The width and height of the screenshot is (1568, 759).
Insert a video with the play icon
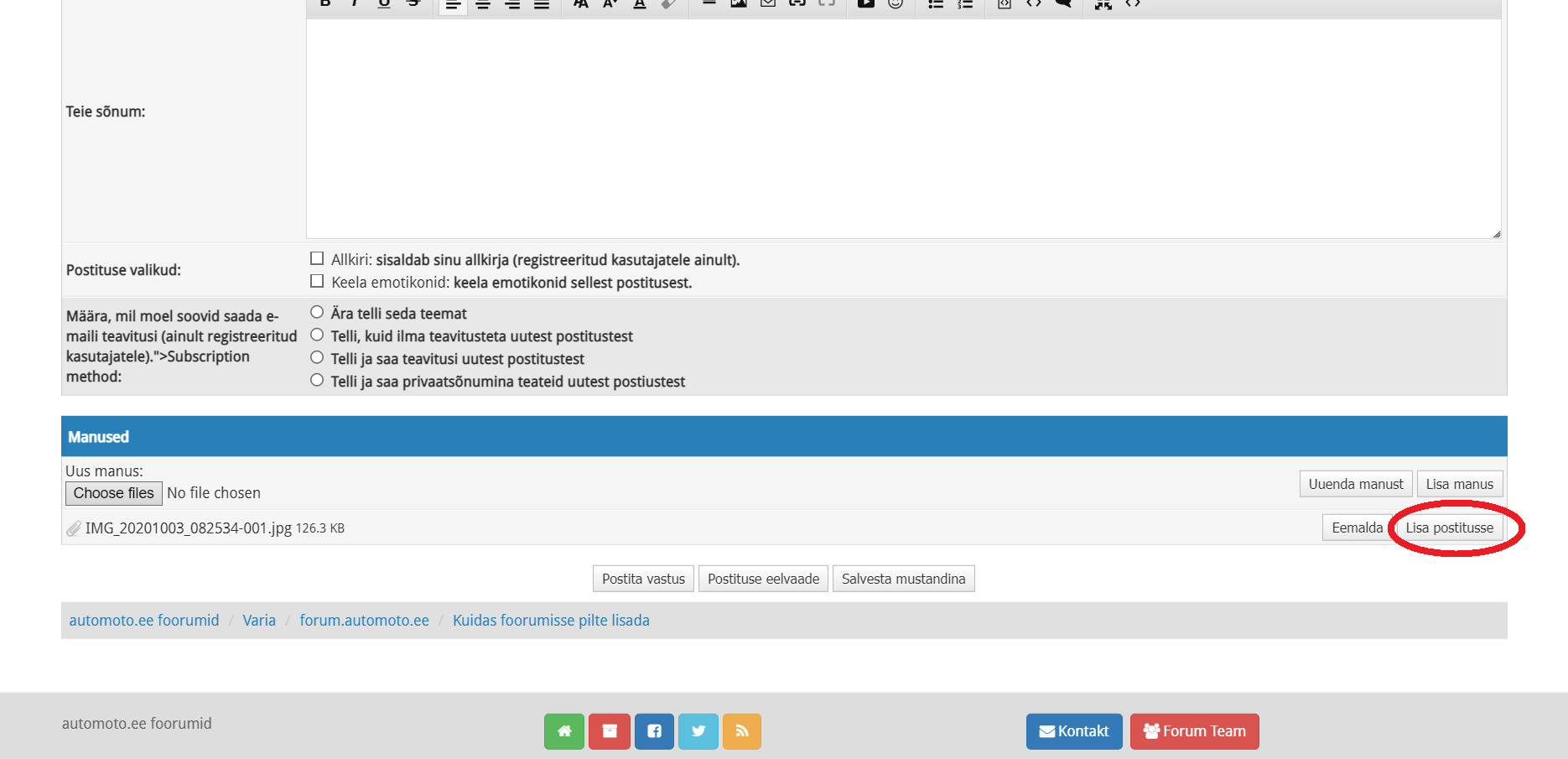point(866,4)
